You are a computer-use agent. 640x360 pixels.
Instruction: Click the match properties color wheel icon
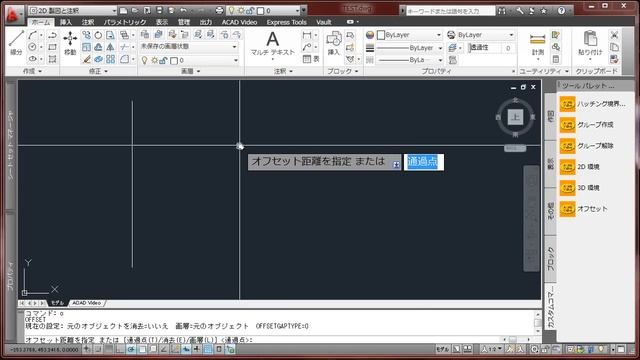click(370, 35)
